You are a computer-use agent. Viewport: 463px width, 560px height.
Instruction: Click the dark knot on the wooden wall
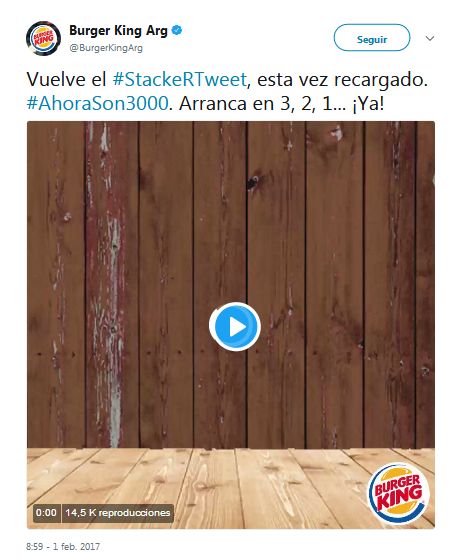(254, 182)
